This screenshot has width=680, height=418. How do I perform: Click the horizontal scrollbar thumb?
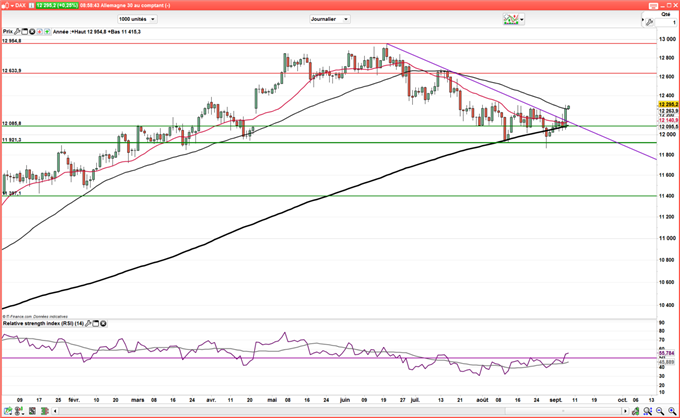coord(563,411)
